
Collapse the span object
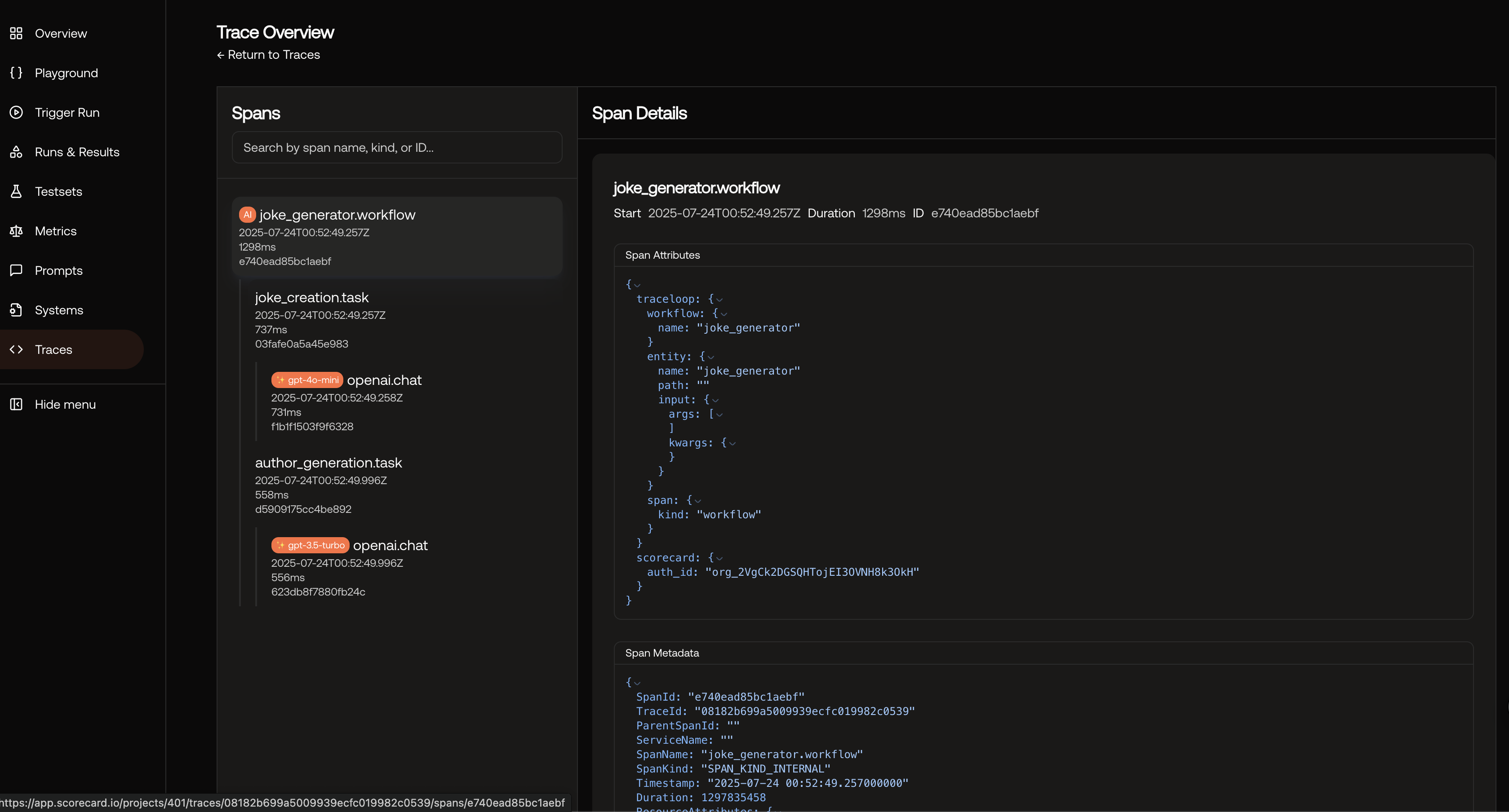point(698,501)
